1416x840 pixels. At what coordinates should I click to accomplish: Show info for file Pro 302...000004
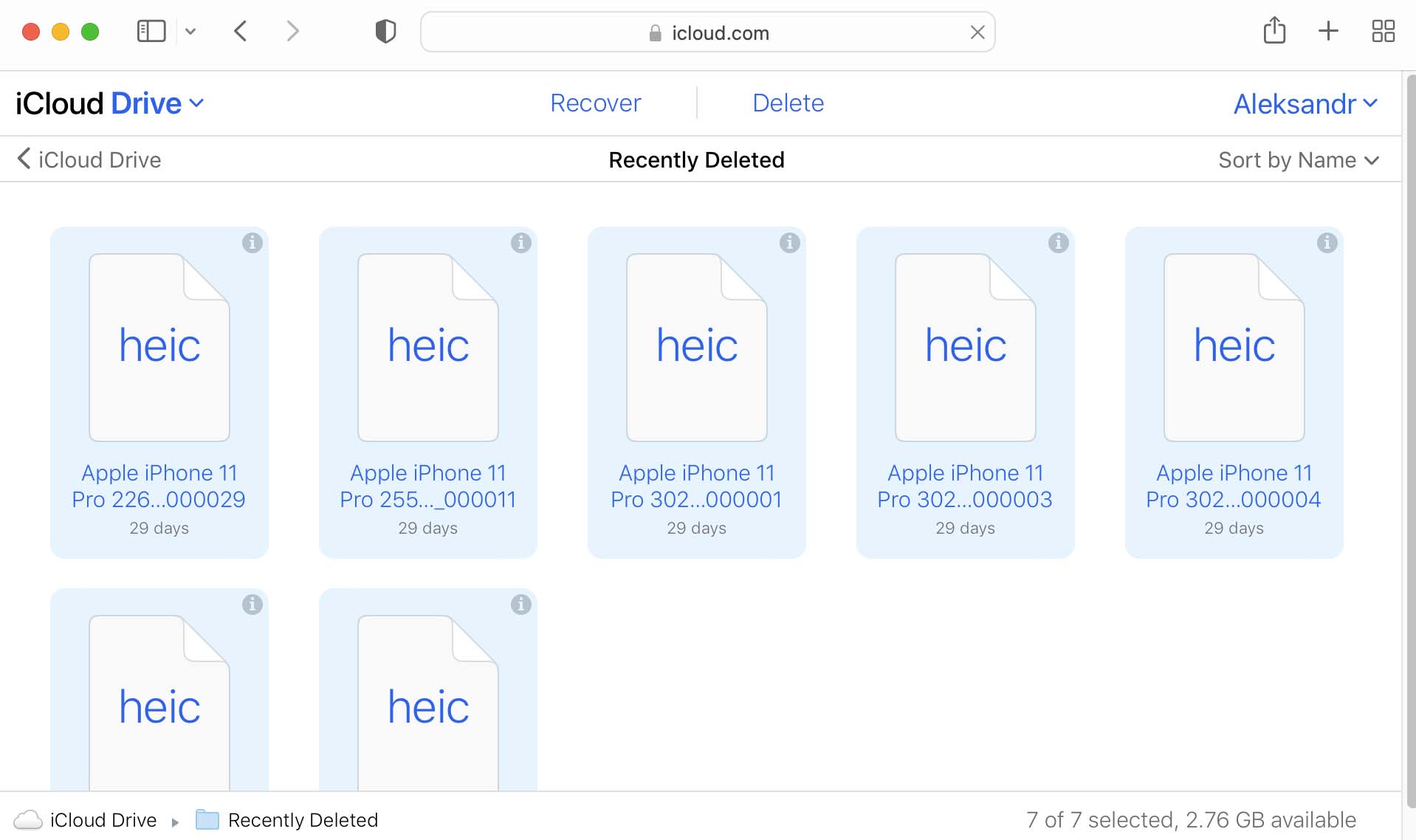[1327, 242]
